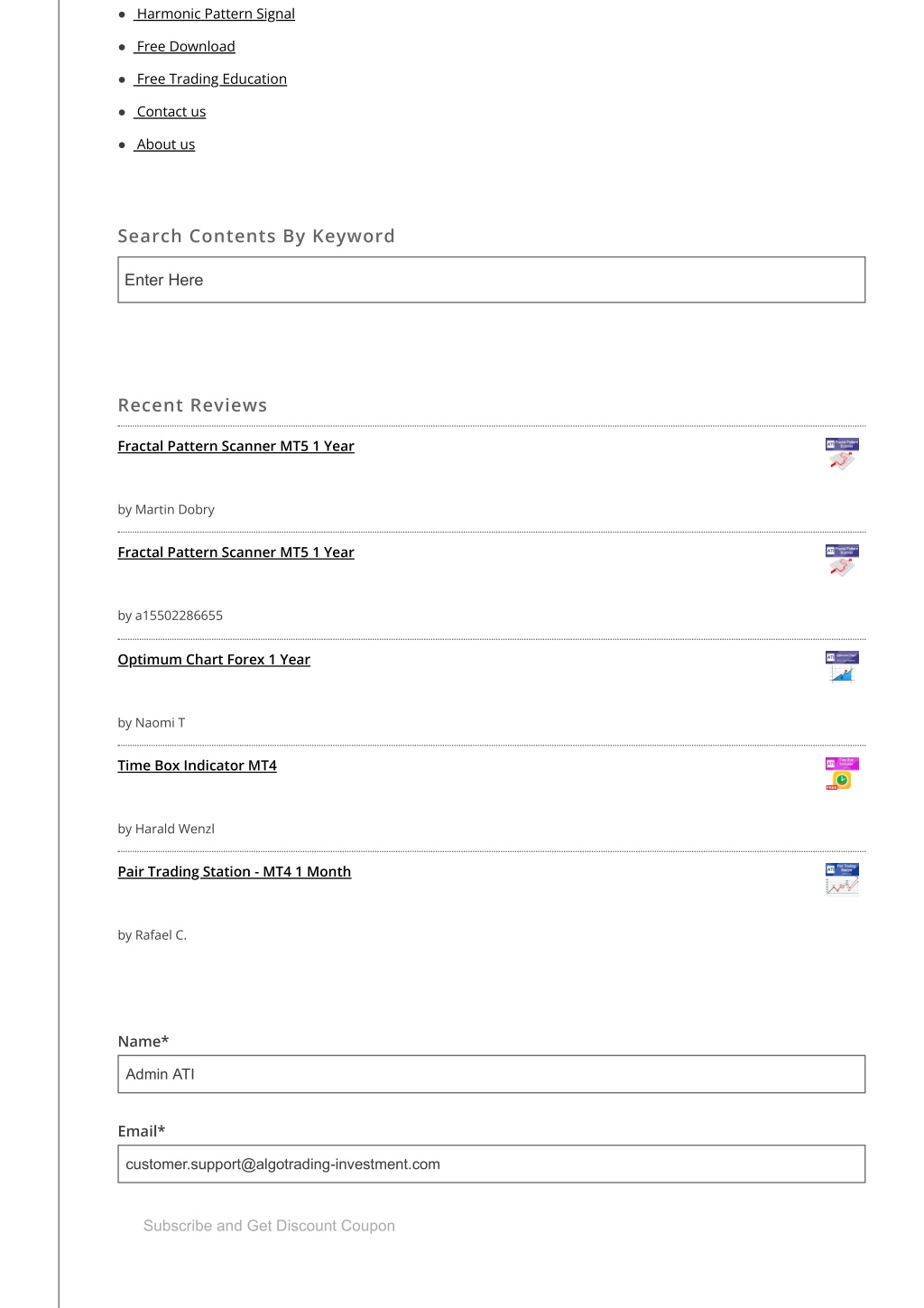Viewport: 924px width, 1308px height.
Task: Click the Recent Reviews heading
Action: [193, 405]
